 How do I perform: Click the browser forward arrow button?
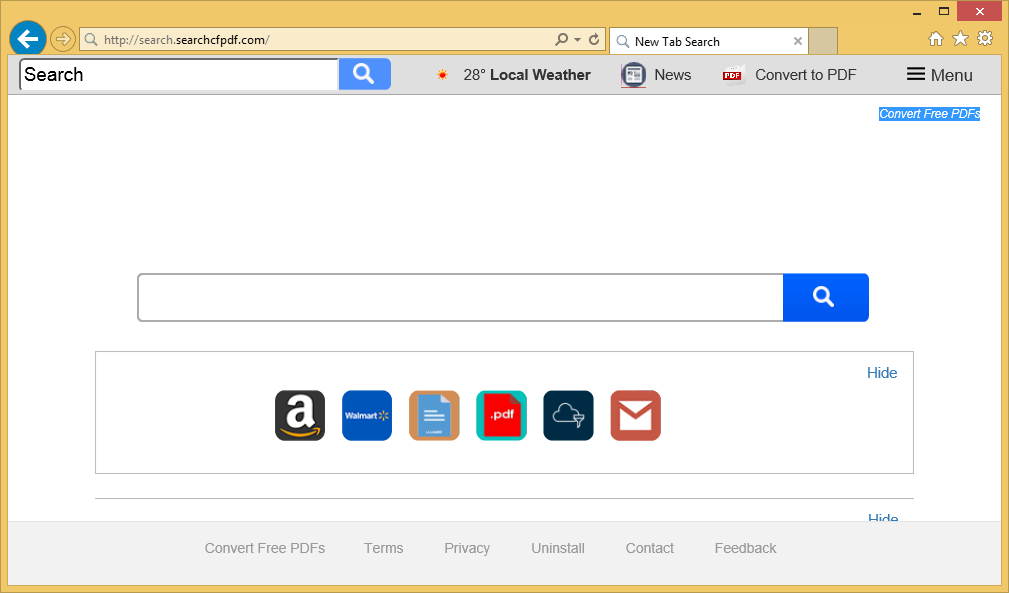62,40
